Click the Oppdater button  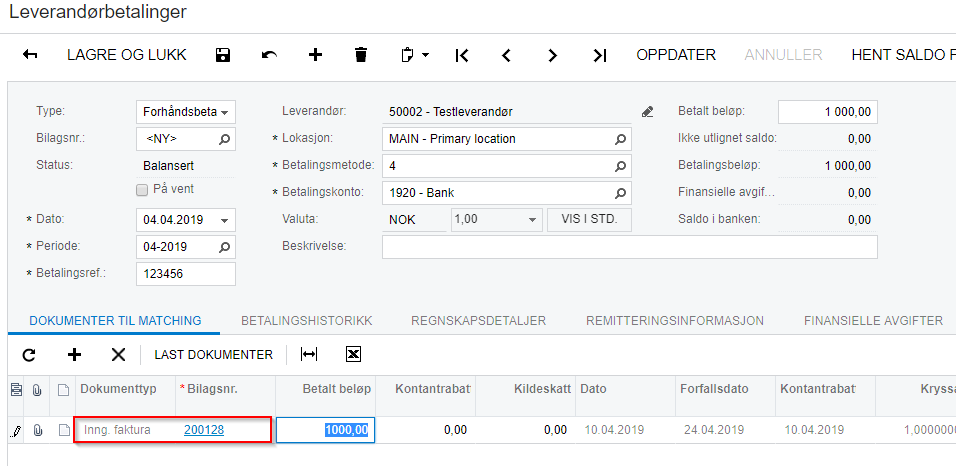676,55
